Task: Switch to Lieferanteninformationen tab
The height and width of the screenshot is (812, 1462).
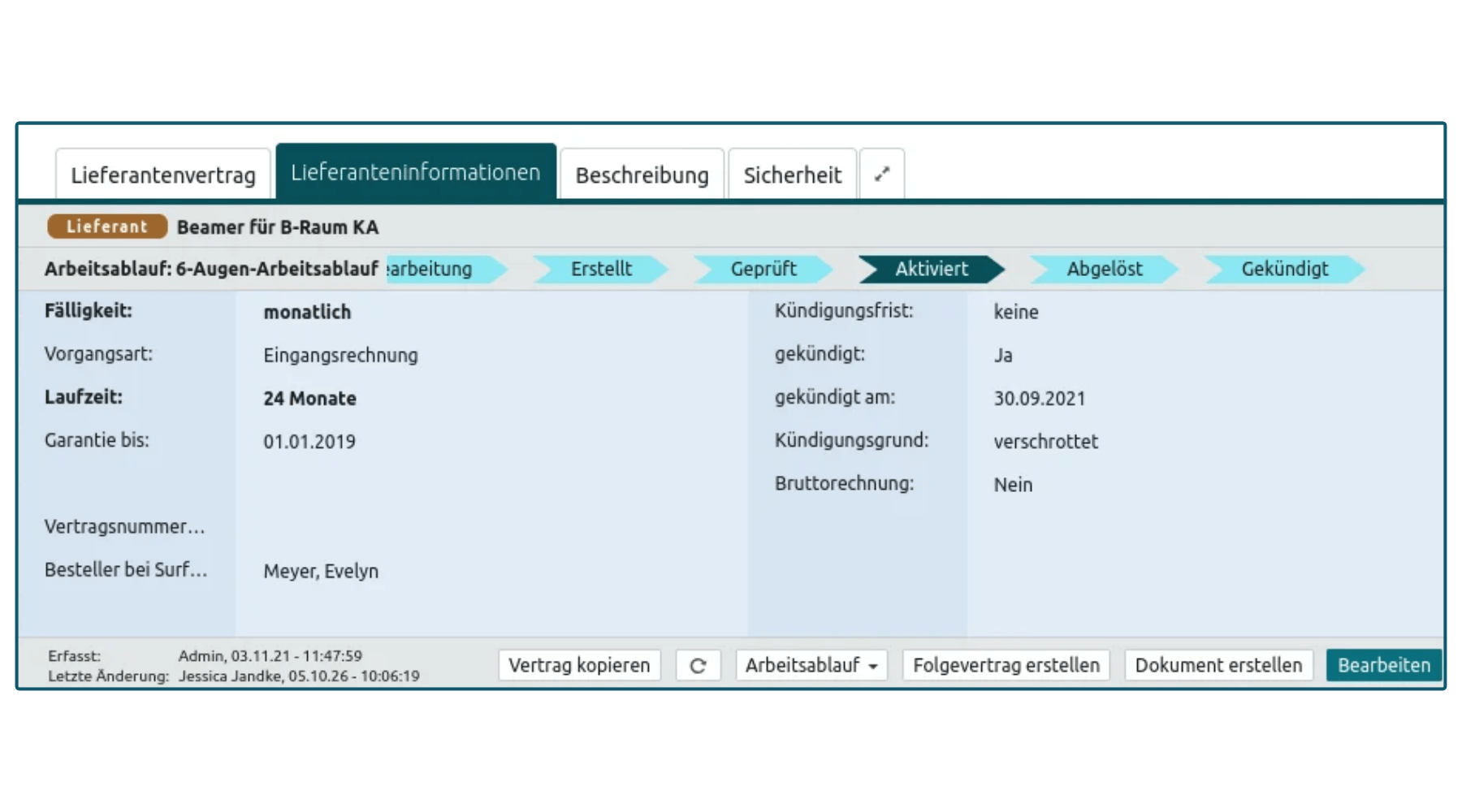Action: pyautogui.click(x=416, y=172)
